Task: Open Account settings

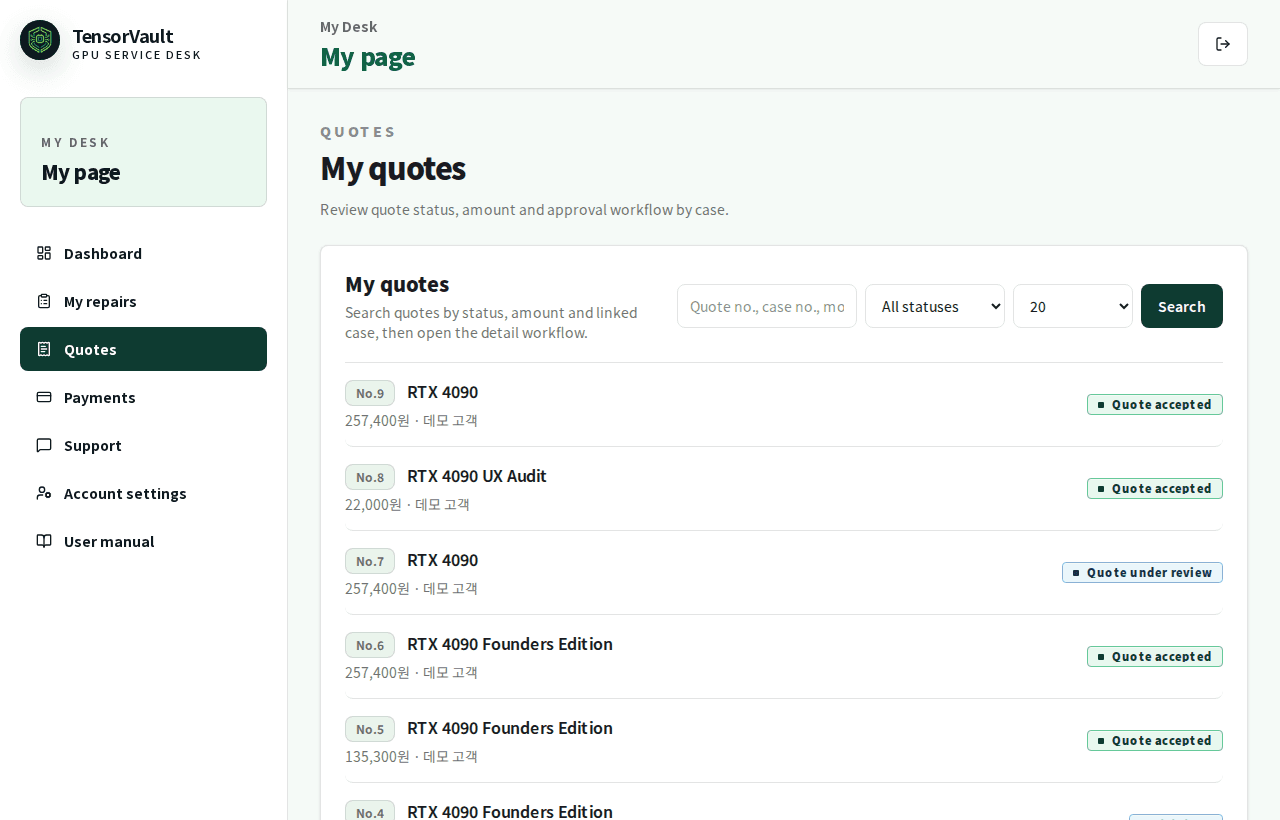Action: (x=143, y=493)
